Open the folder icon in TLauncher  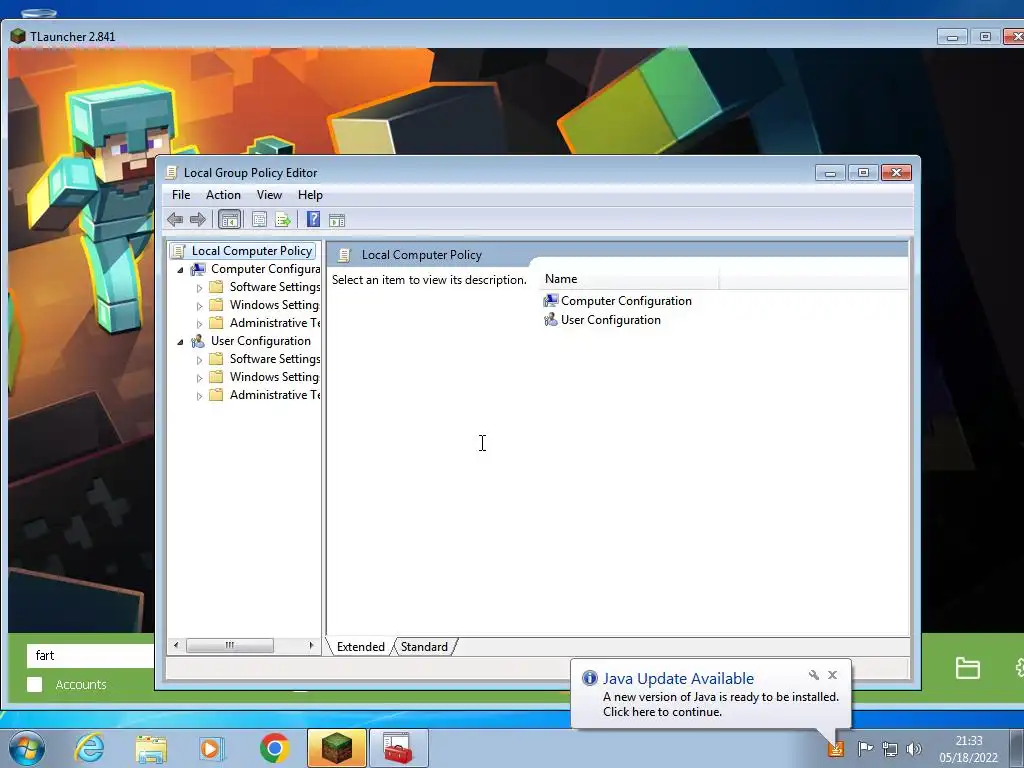tap(968, 668)
